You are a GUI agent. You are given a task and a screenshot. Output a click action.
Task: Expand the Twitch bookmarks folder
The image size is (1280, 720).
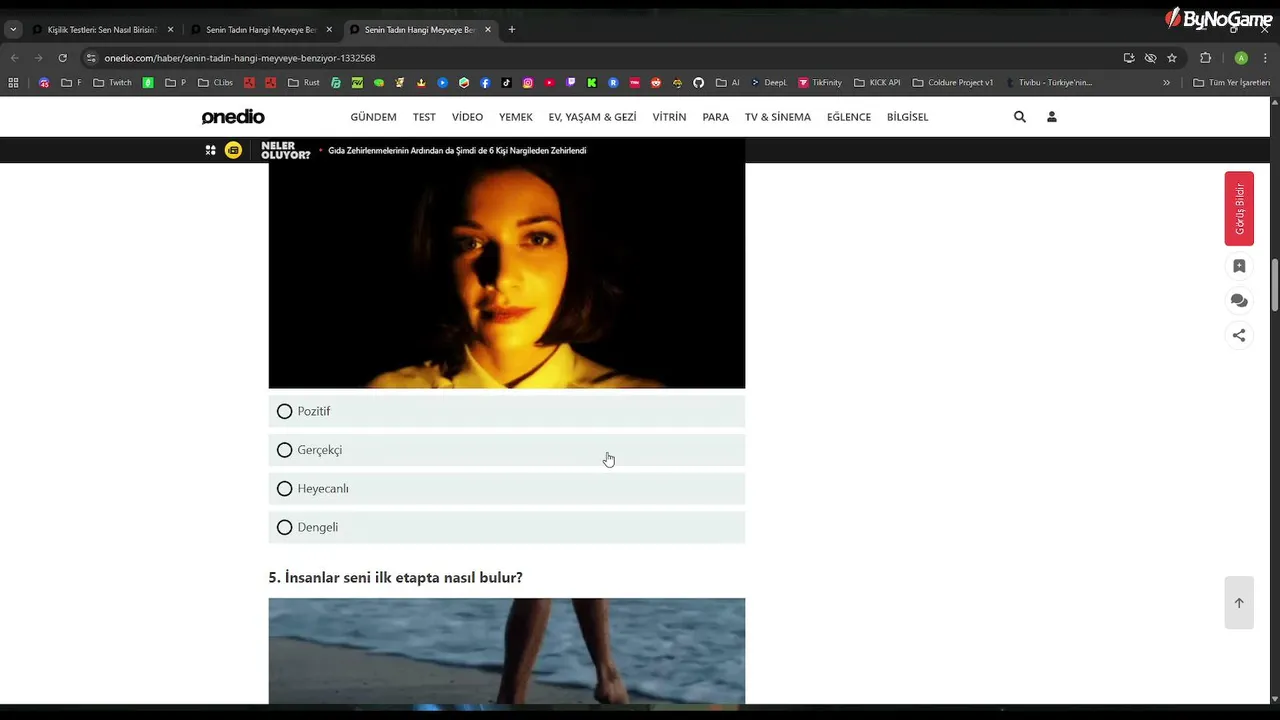pos(113,83)
